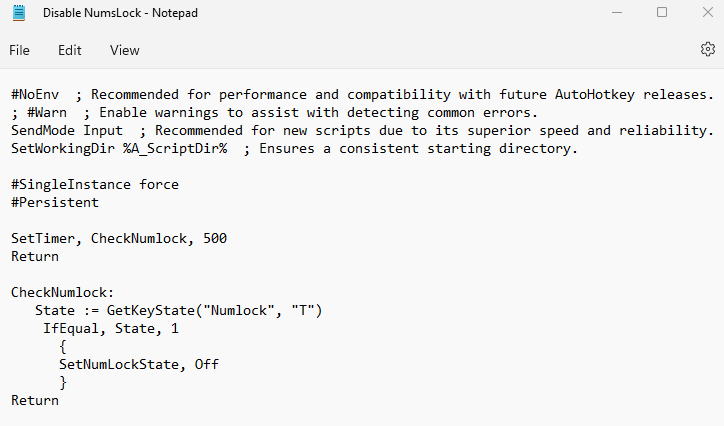The image size is (724, 426).
Task: Place cursor on '#SingleInstance force' line
Action: click(95, 184)
